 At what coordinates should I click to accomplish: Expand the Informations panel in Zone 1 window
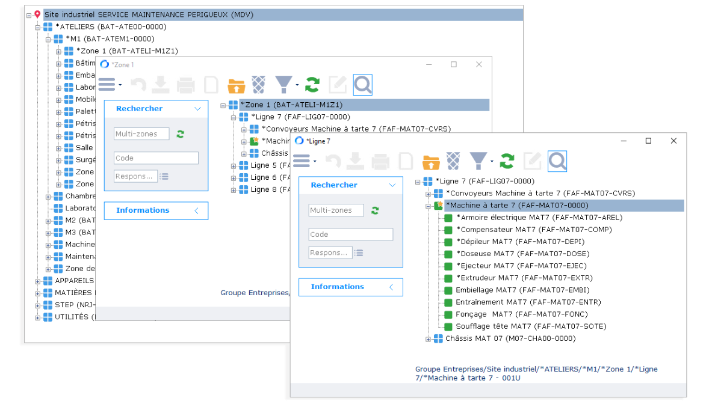196,211
